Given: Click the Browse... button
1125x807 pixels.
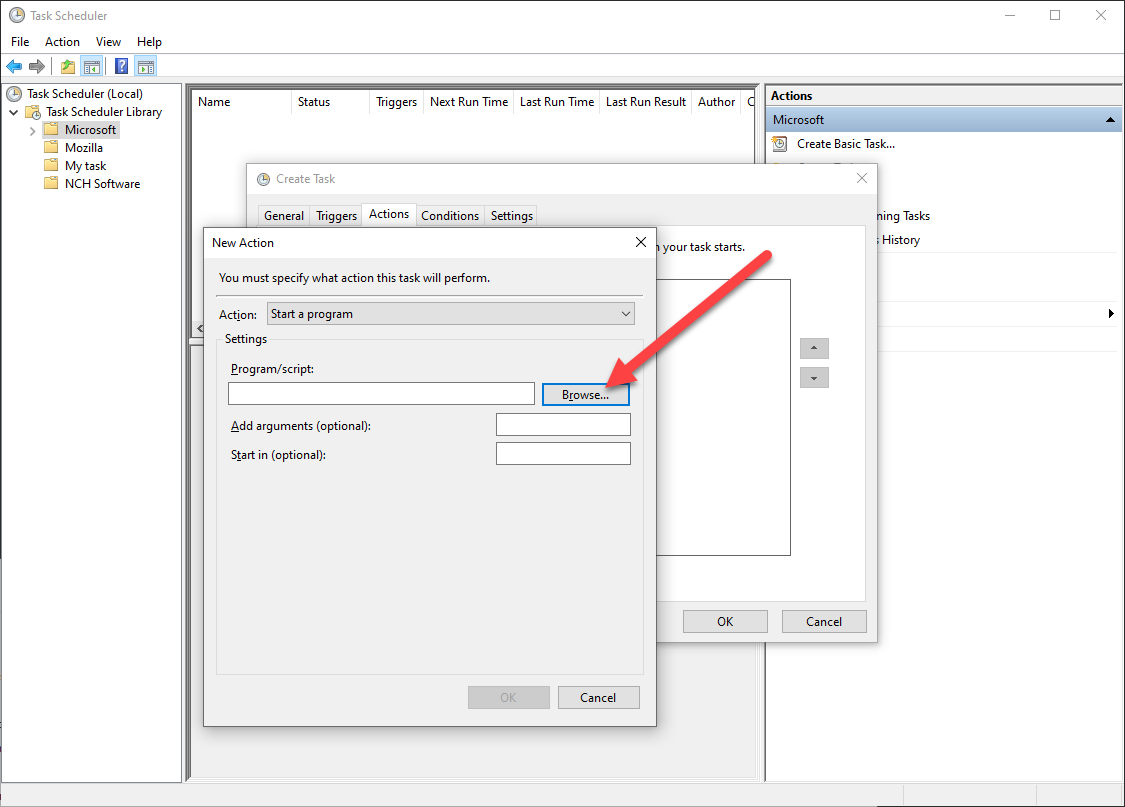Looking at the screenshot, I should 585,395.
